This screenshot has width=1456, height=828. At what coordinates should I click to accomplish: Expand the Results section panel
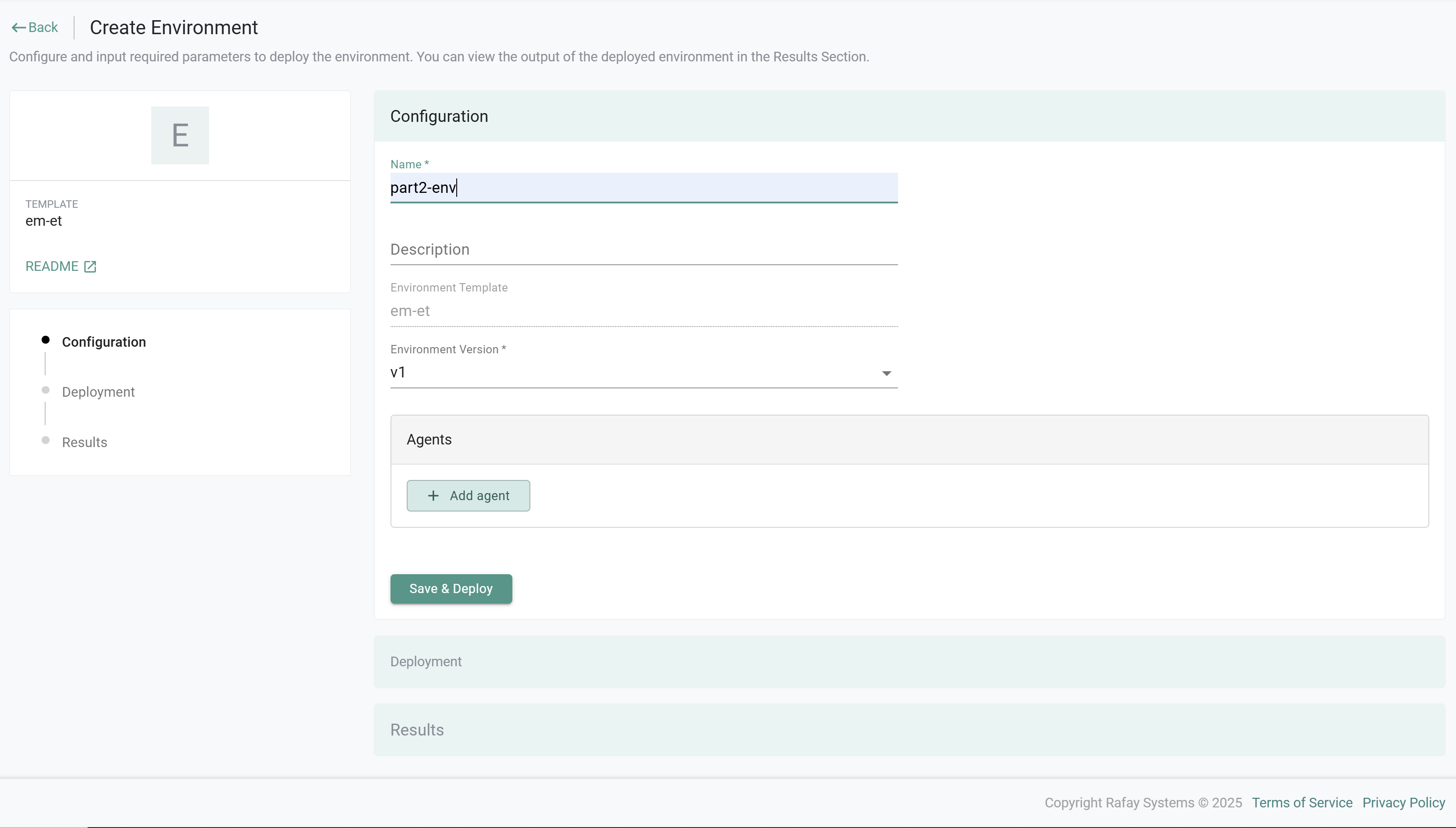909,730
